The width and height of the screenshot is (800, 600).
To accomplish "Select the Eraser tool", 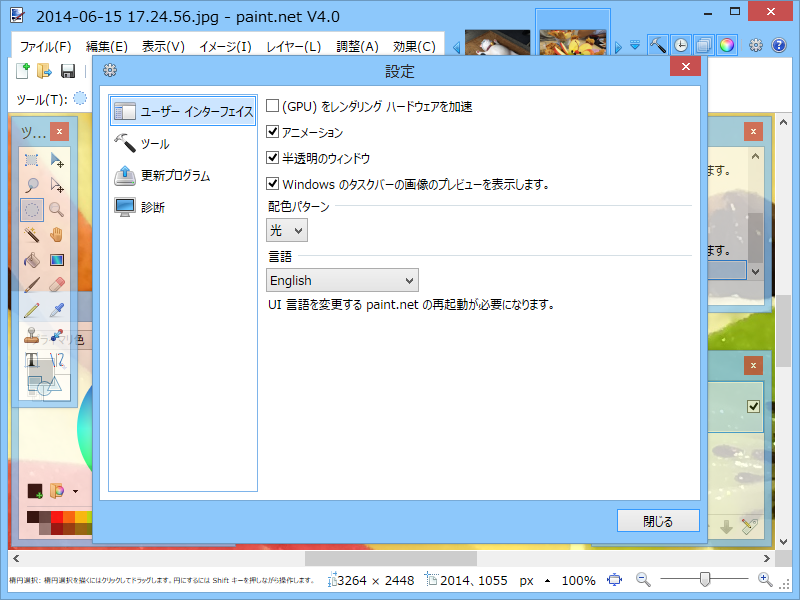I will 57,284.
